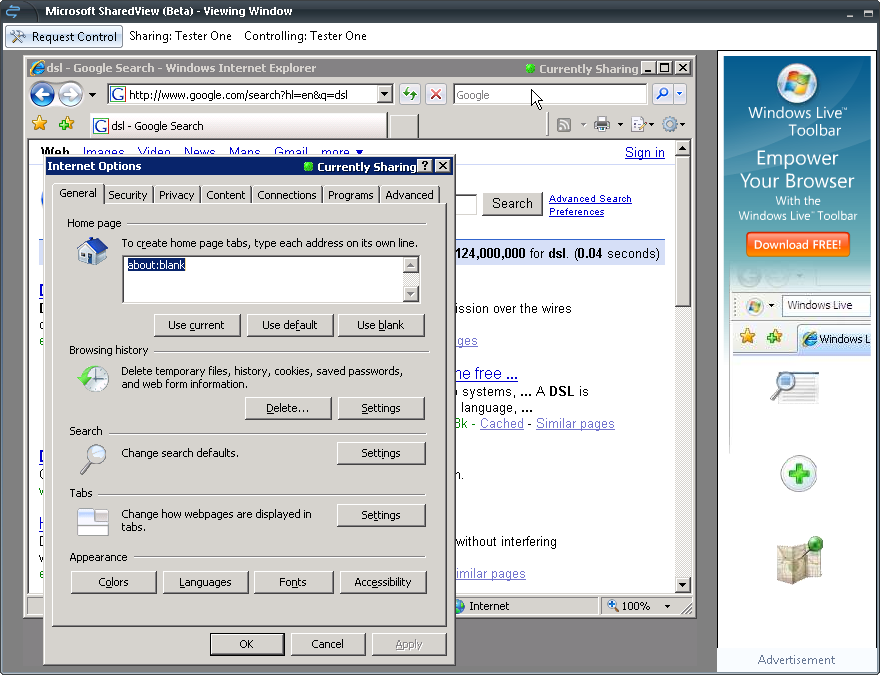Open Search defaults Settings
Screen dimensions: 880x675
pyautogui.click(x=381, y=453)
